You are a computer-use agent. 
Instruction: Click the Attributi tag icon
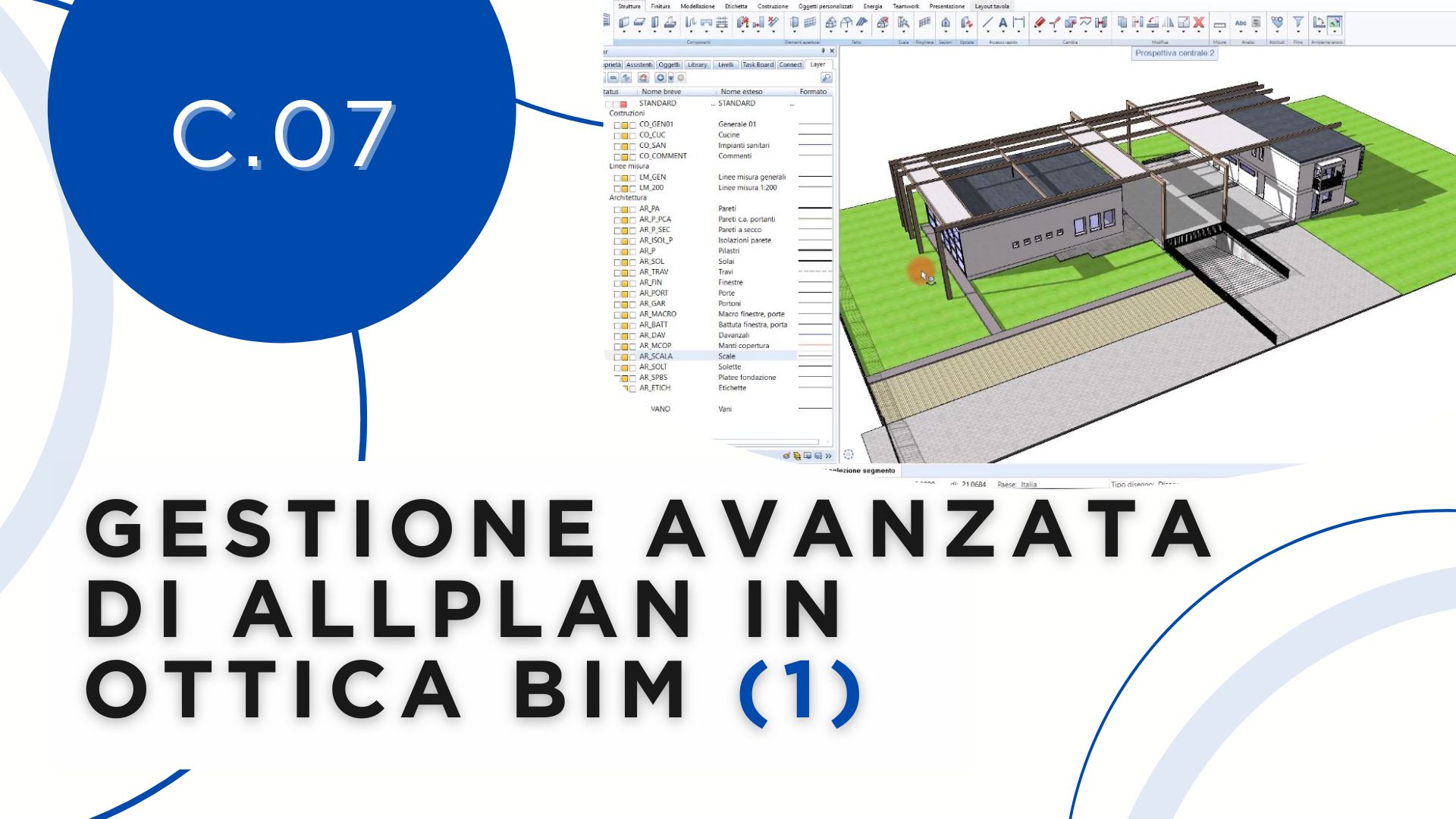(x=1277, y=22)
